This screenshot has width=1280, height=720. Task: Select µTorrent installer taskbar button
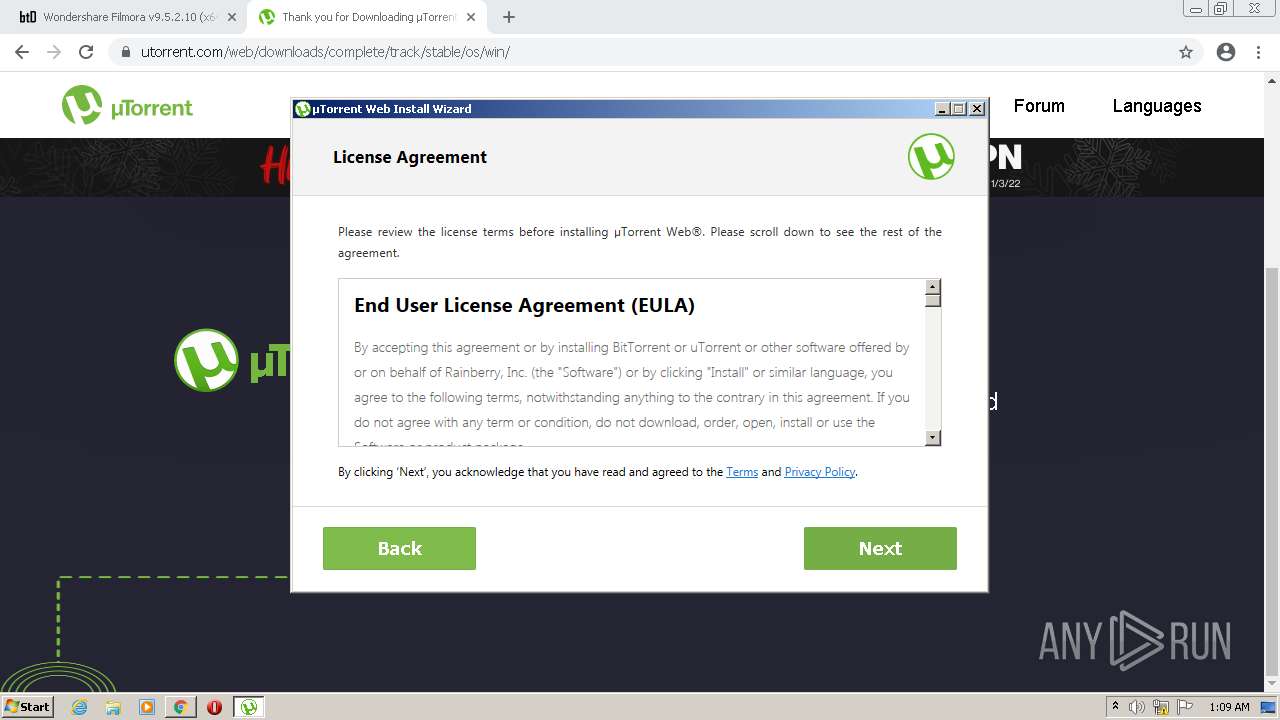pyautogui.click(x=249, y=707)
